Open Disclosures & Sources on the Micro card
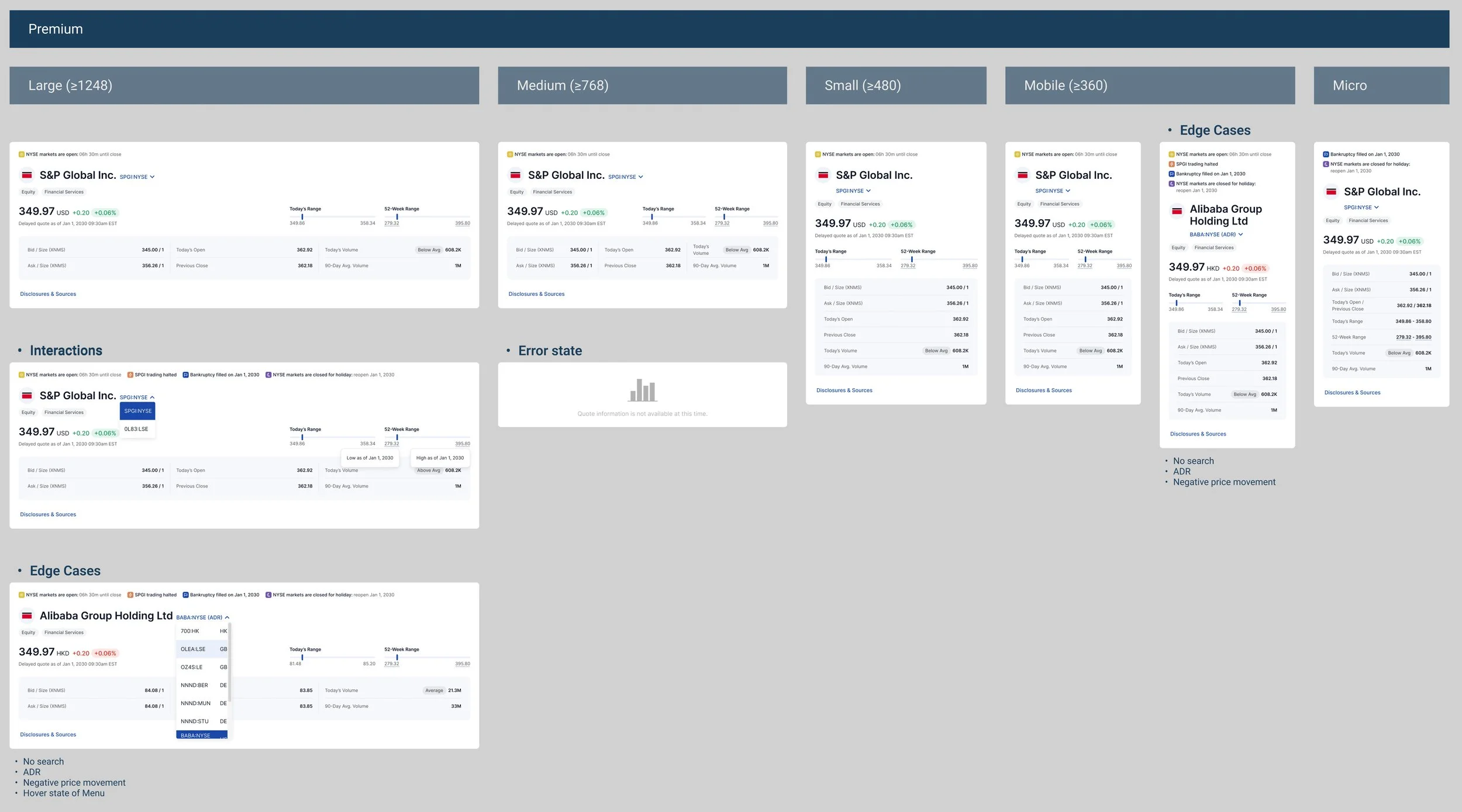Image resolution: width=1462 pixels, height=812 pixels. 1352,392
